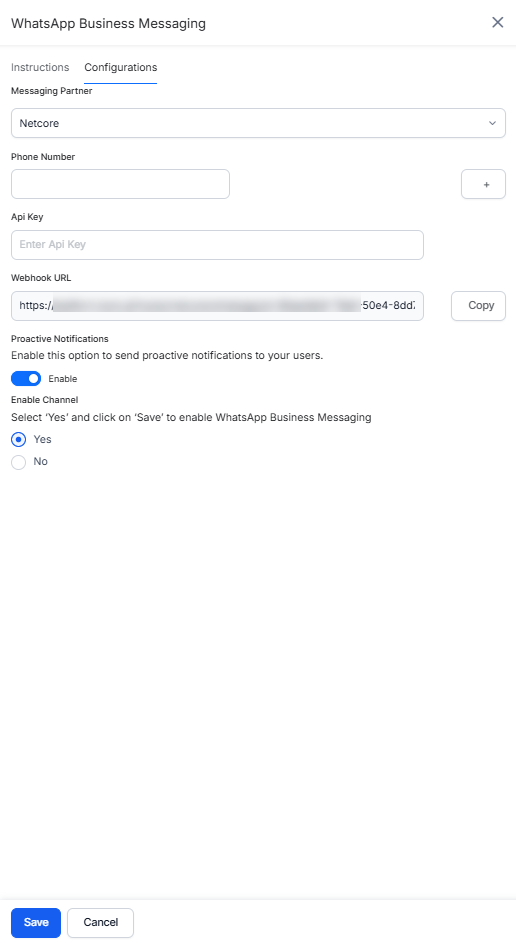Select the Yes radio button
This screenshot has width=516, height=943.
click(x=19, y=440)
